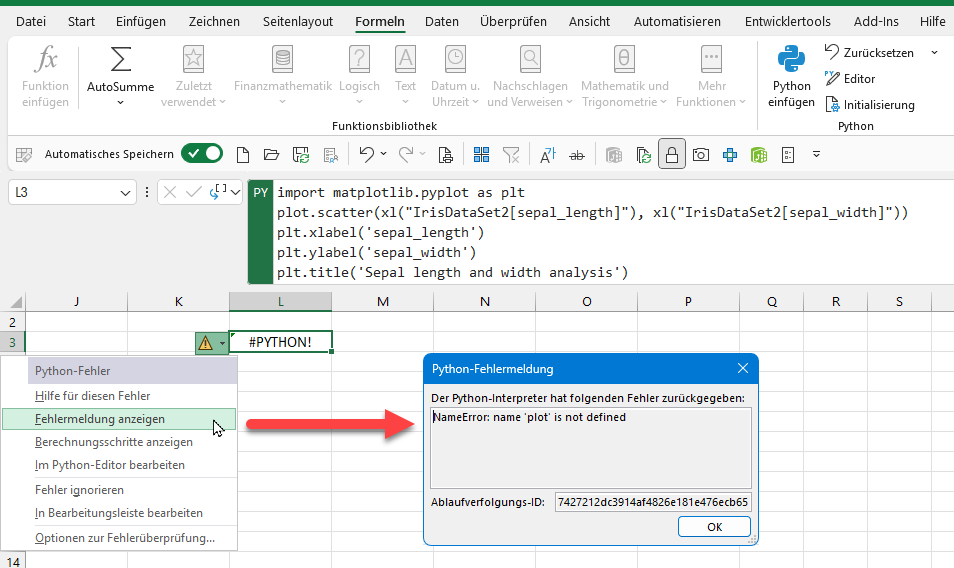Click the open folder icon in toolbar

pyautogui.click(x=271, y=154)
